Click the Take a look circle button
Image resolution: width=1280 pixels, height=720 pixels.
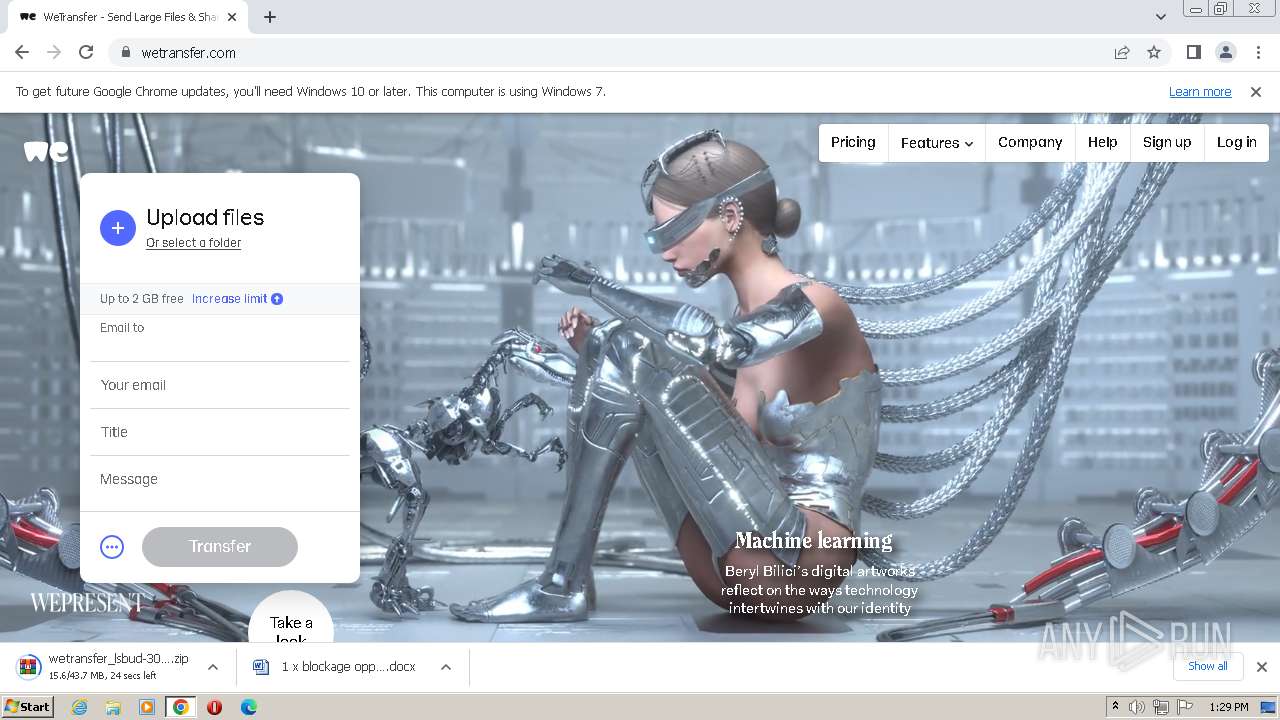[291, 618]
